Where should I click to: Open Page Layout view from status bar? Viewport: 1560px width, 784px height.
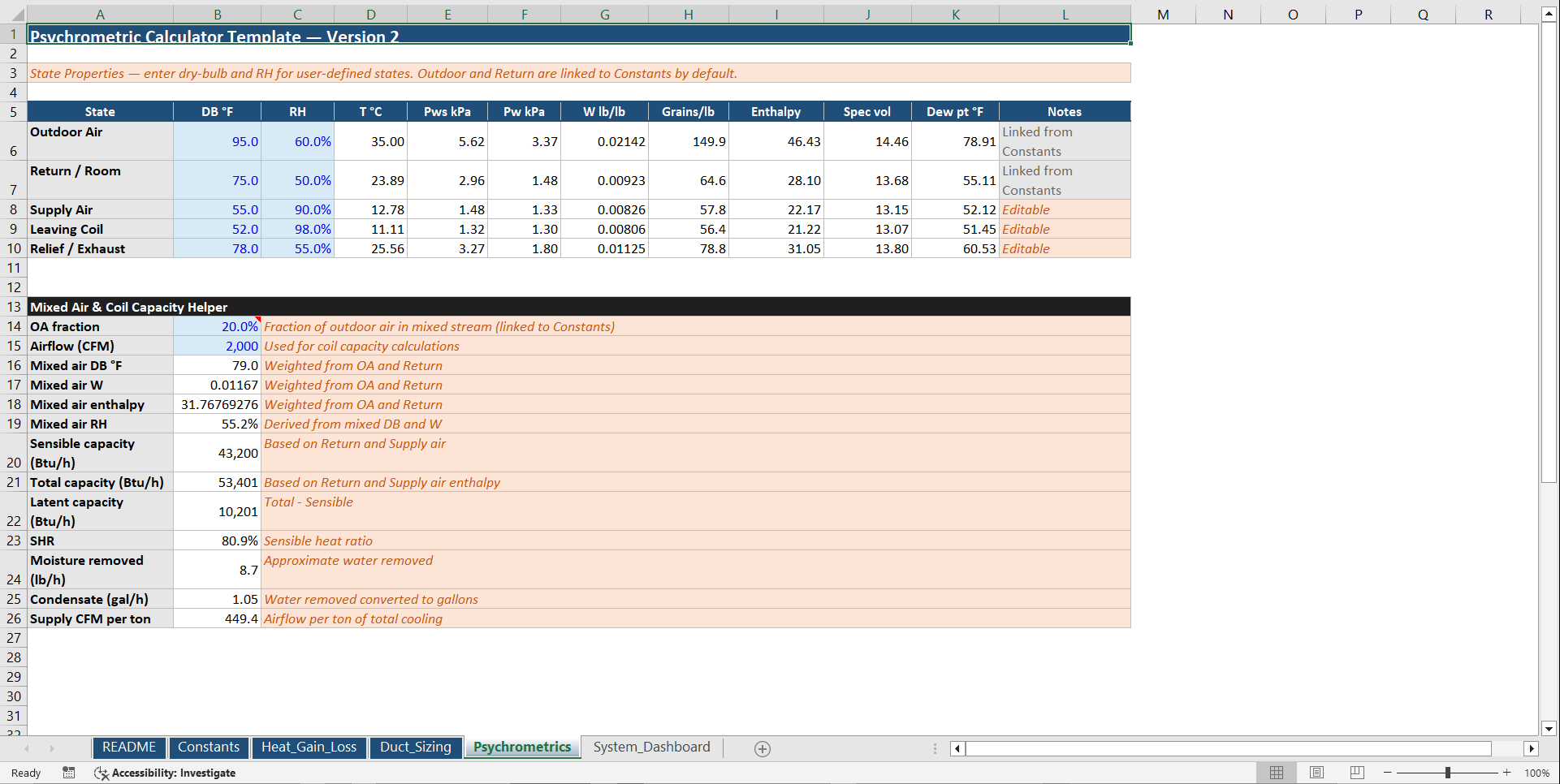[x=1316, y=773]
